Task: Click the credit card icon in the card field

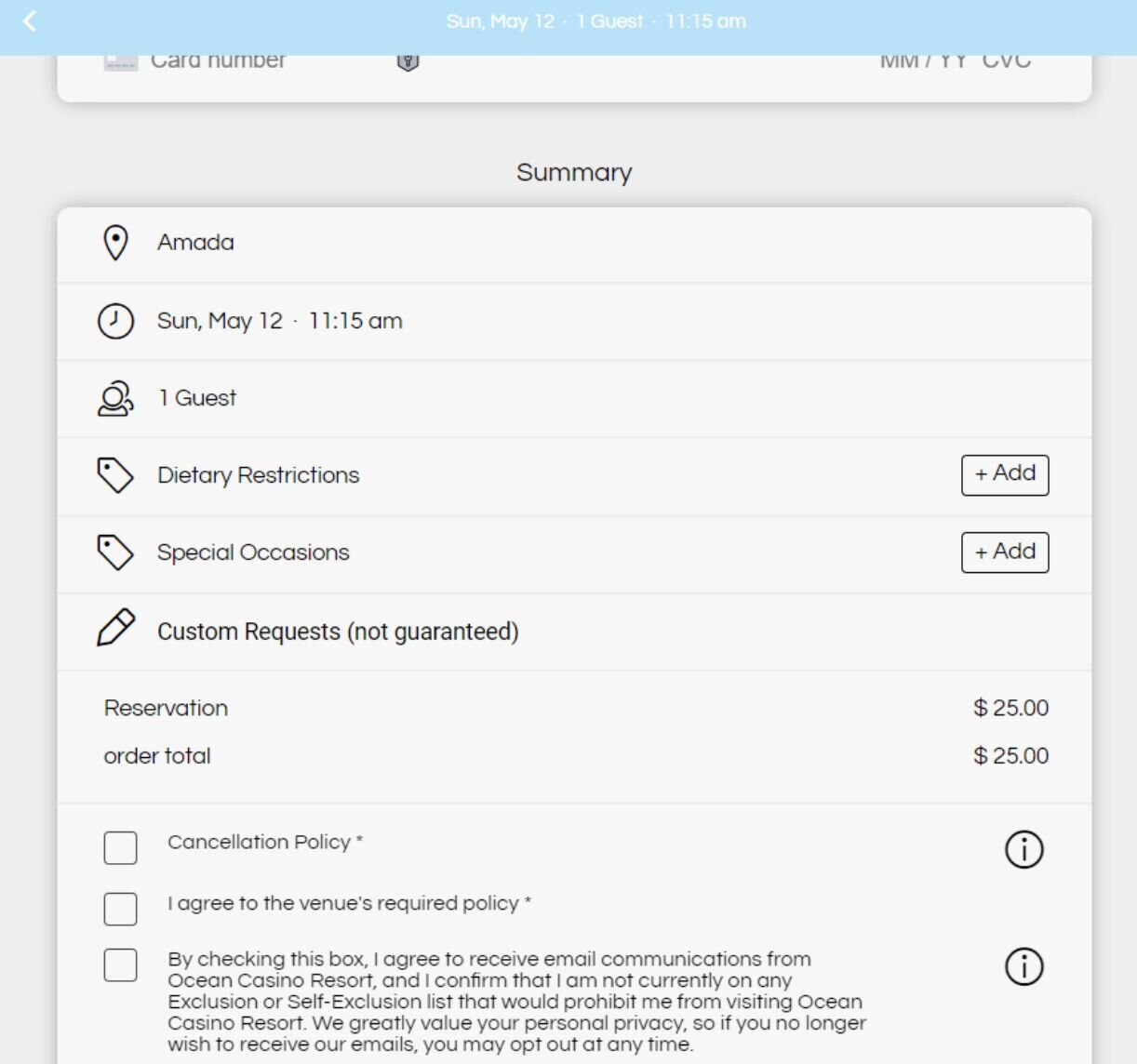Action: [121, 61]
